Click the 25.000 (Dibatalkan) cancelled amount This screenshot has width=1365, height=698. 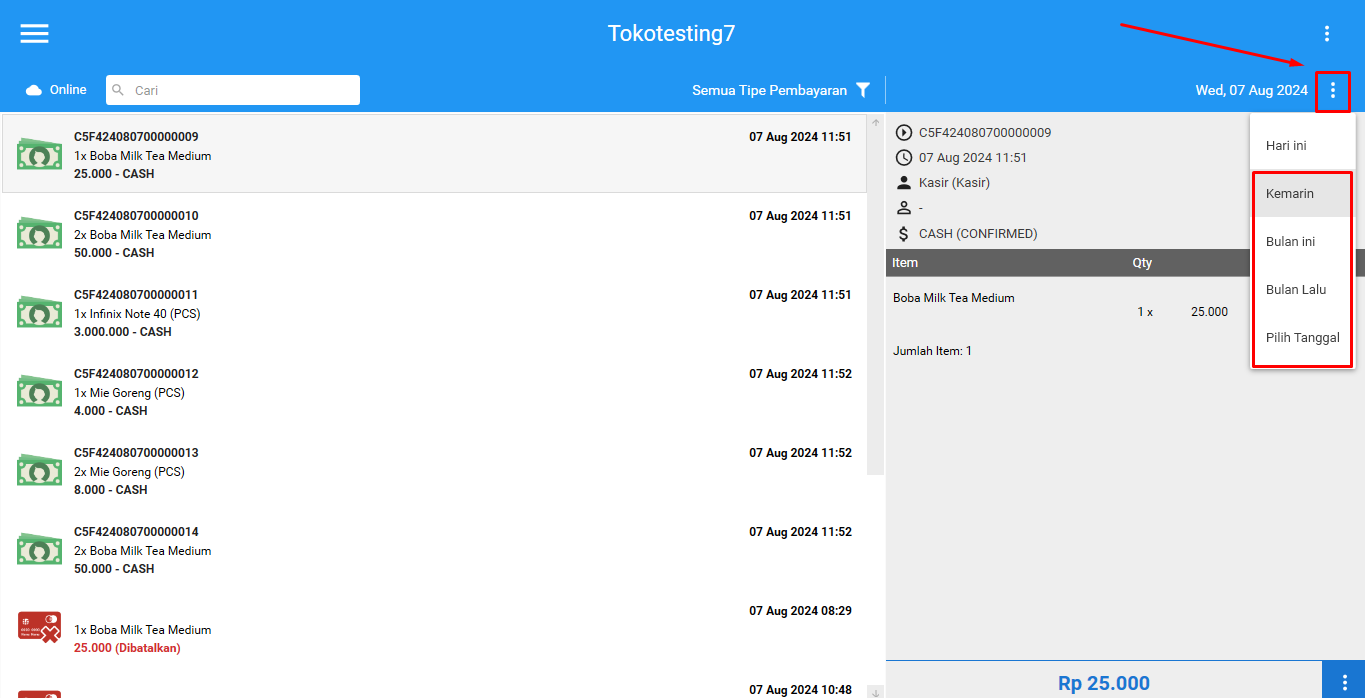point(127,648)
